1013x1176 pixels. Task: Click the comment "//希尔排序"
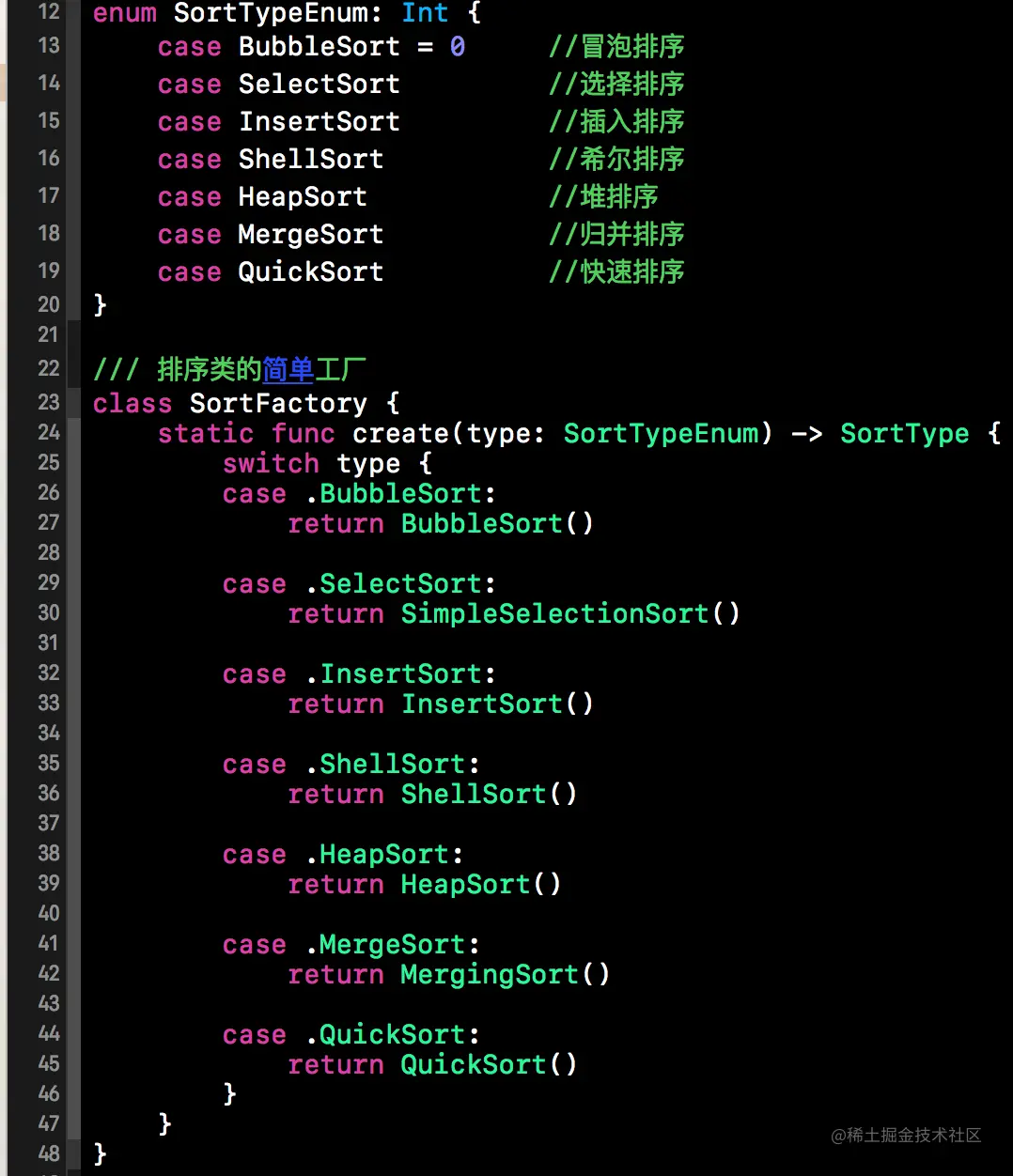(x=616, y=159)
